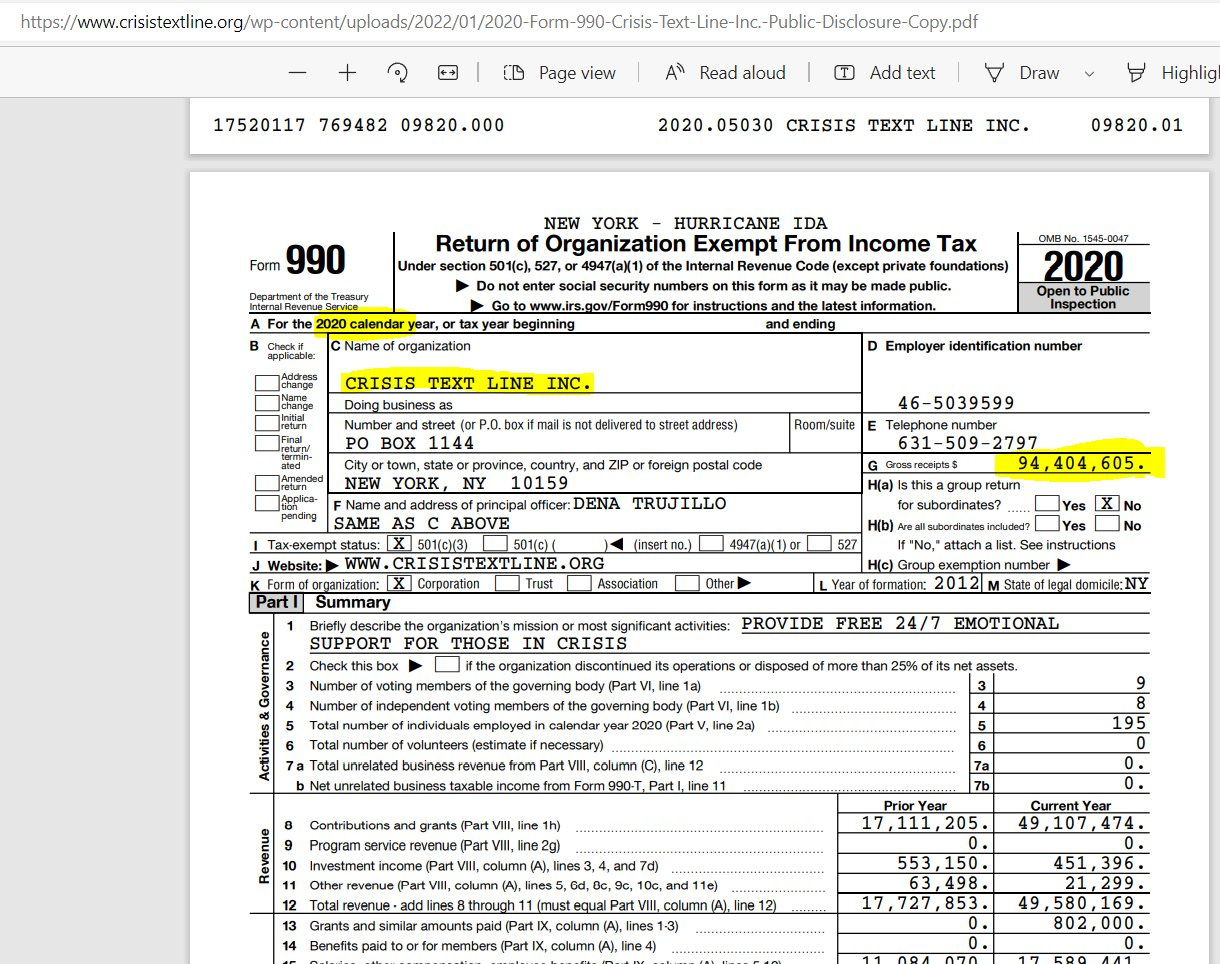Check Yes for H(a) group return
This screenshot has width=1220, height=964.
coord(1047,503)
